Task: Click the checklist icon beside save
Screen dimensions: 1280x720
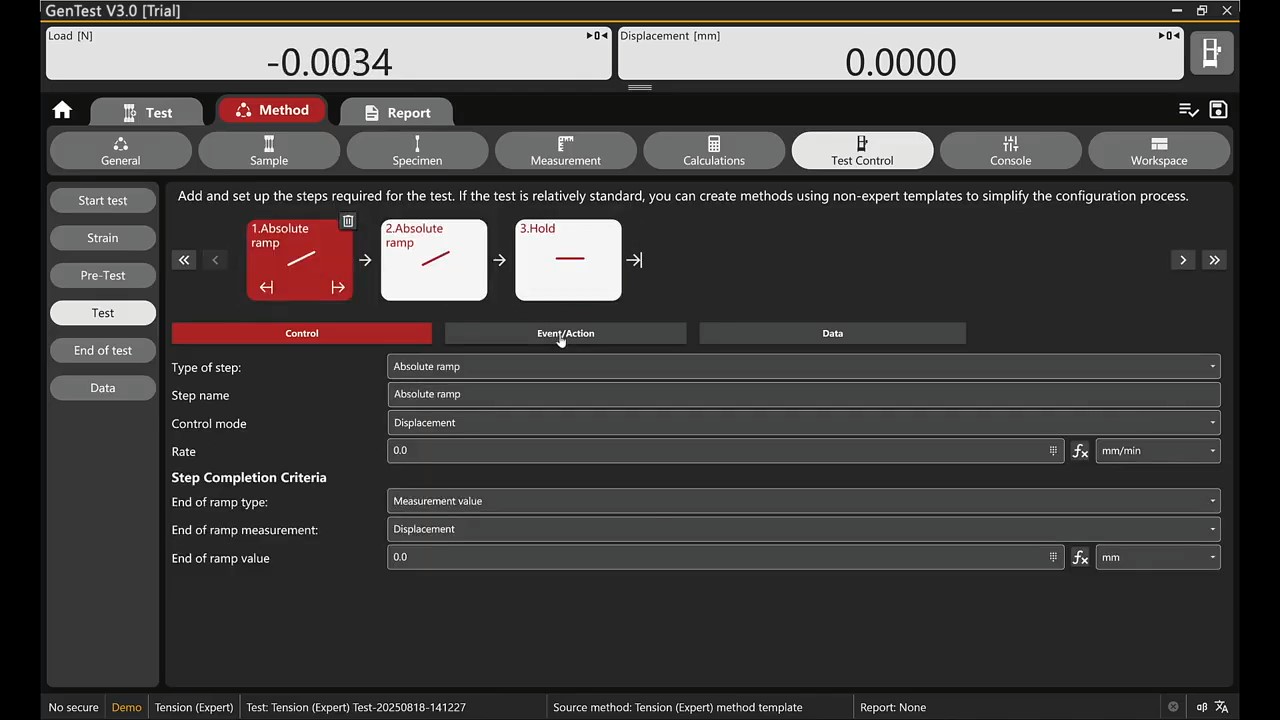Action: (1188, 110)
